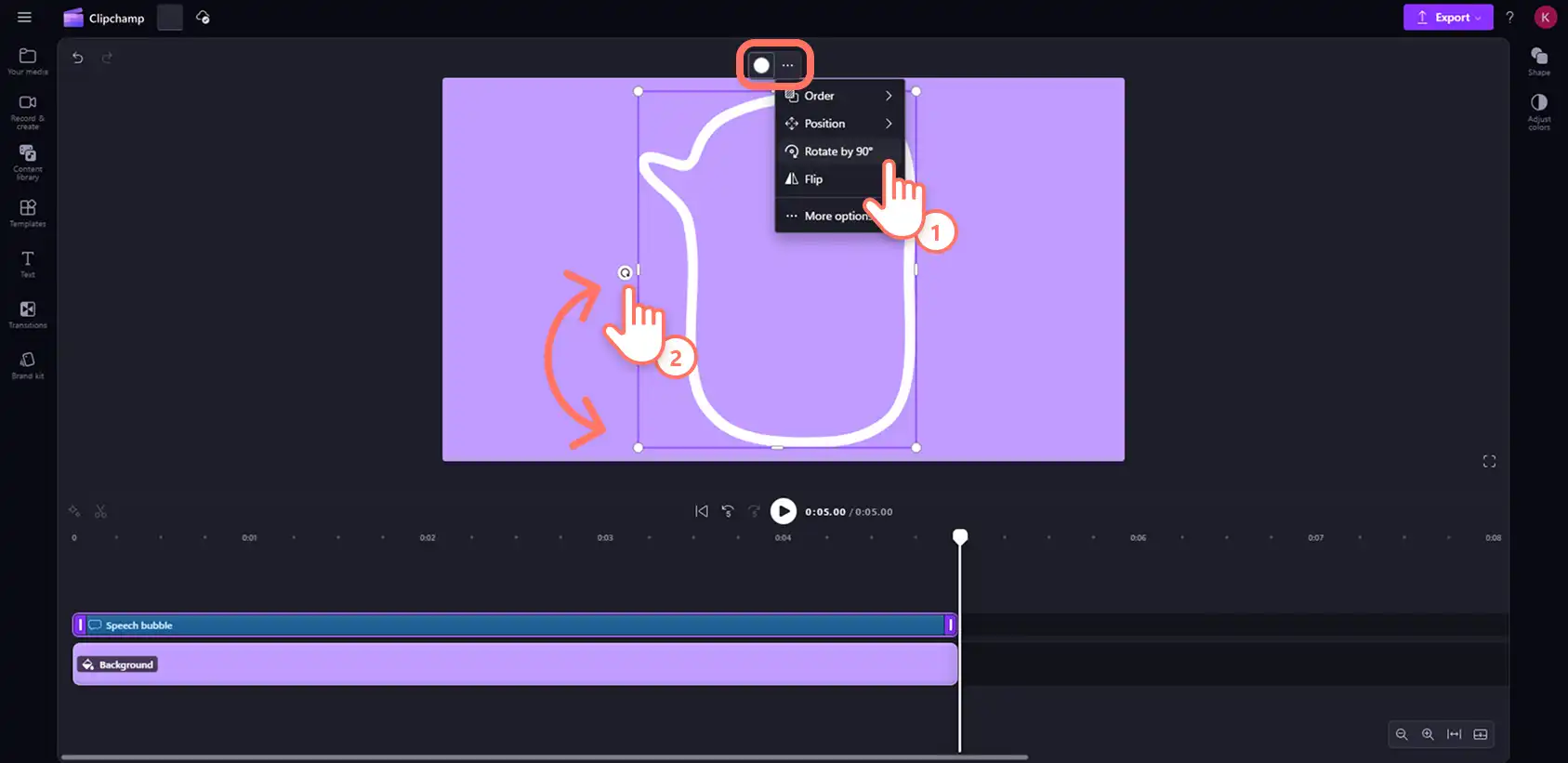Open the Shape properties panel
This screenshot has width=1568, height=763.
click(1539, 61)
